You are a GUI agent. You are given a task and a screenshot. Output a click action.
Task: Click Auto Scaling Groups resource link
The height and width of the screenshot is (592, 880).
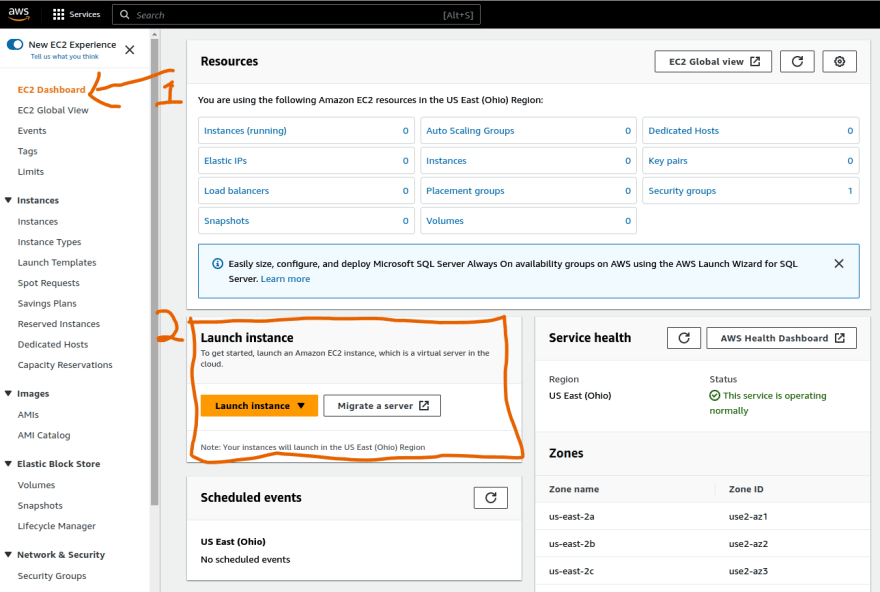coord(470,131)
